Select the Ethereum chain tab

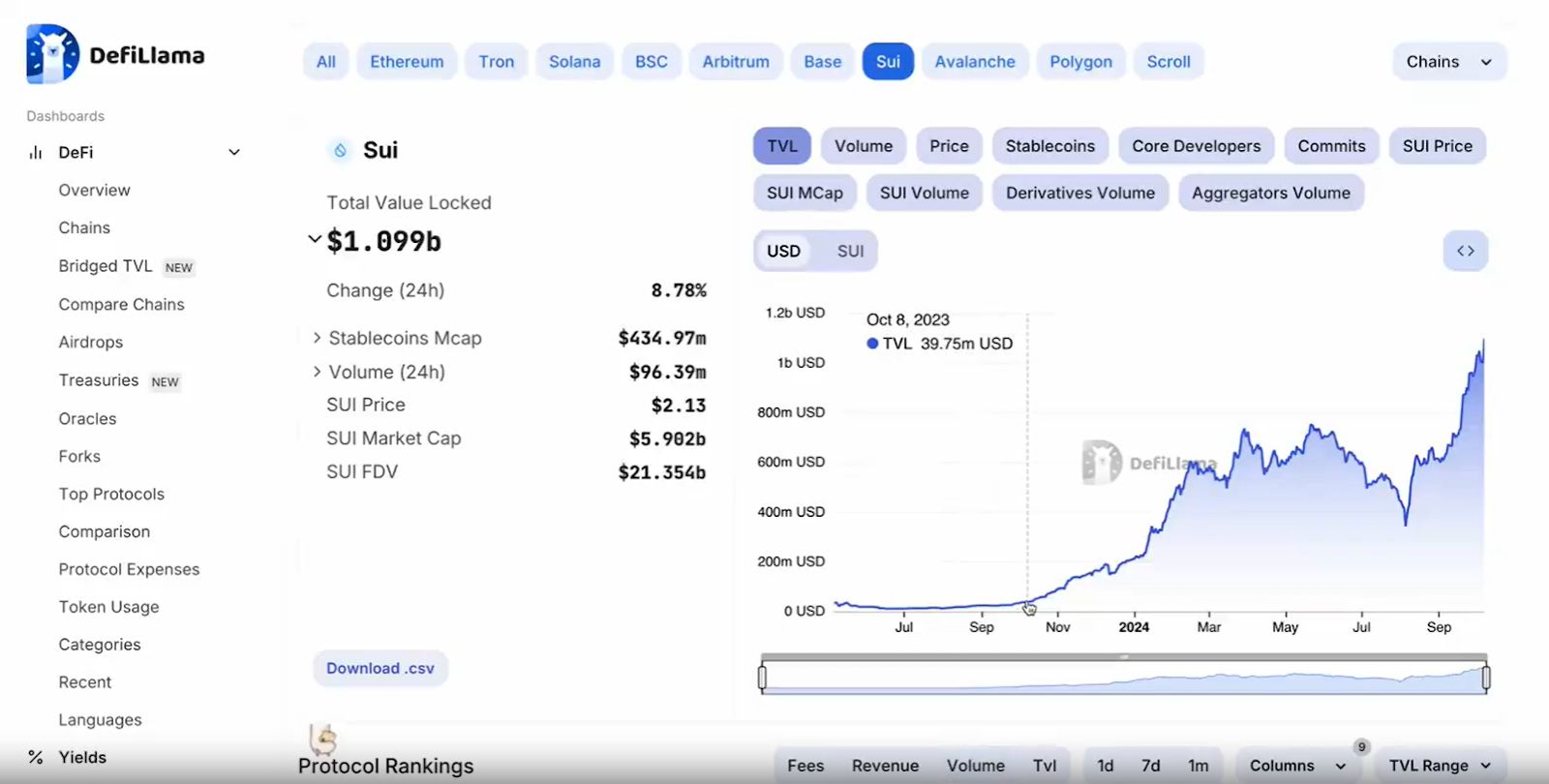407,62
